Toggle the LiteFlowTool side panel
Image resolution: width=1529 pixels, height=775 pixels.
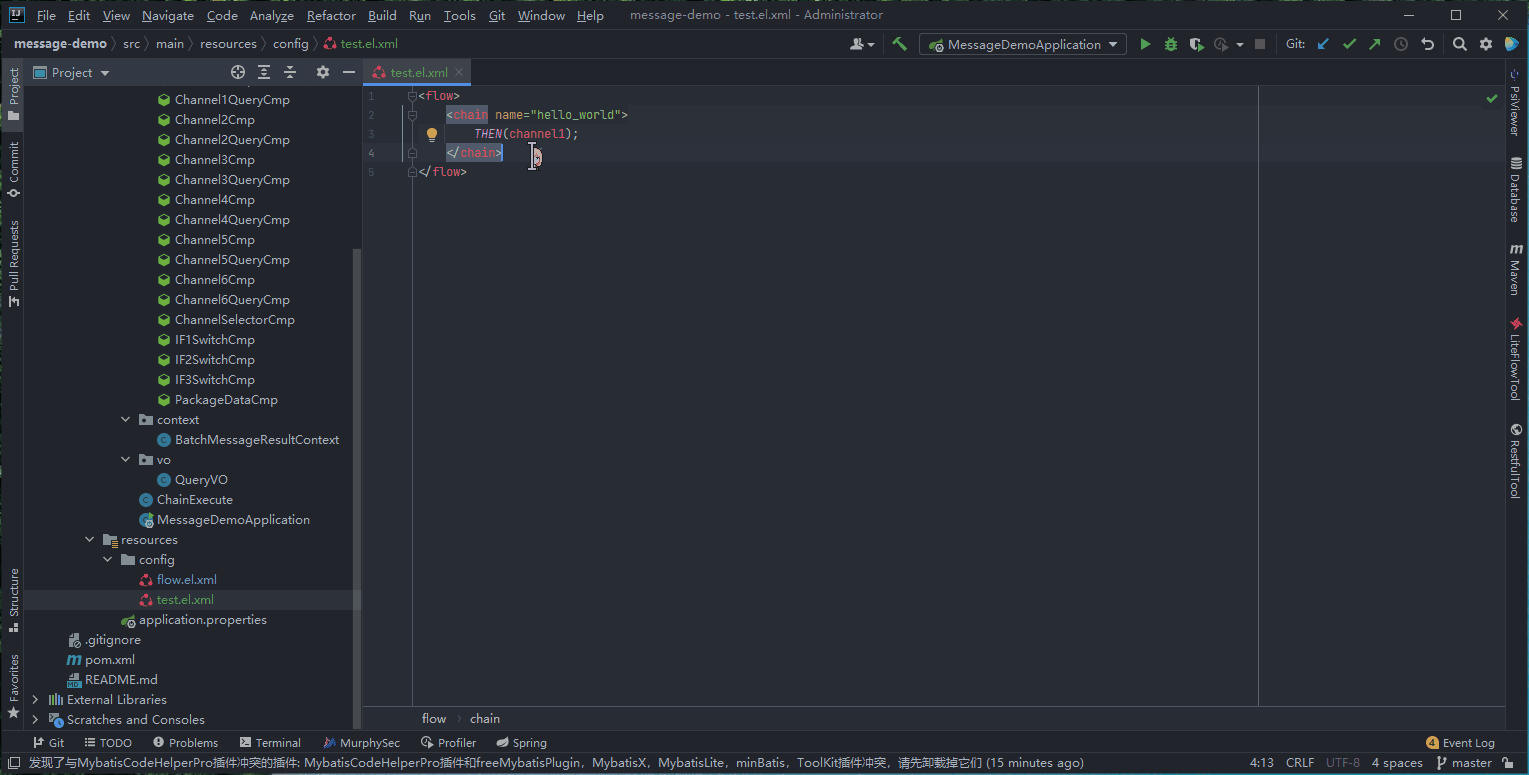[x=1516, y=358]
